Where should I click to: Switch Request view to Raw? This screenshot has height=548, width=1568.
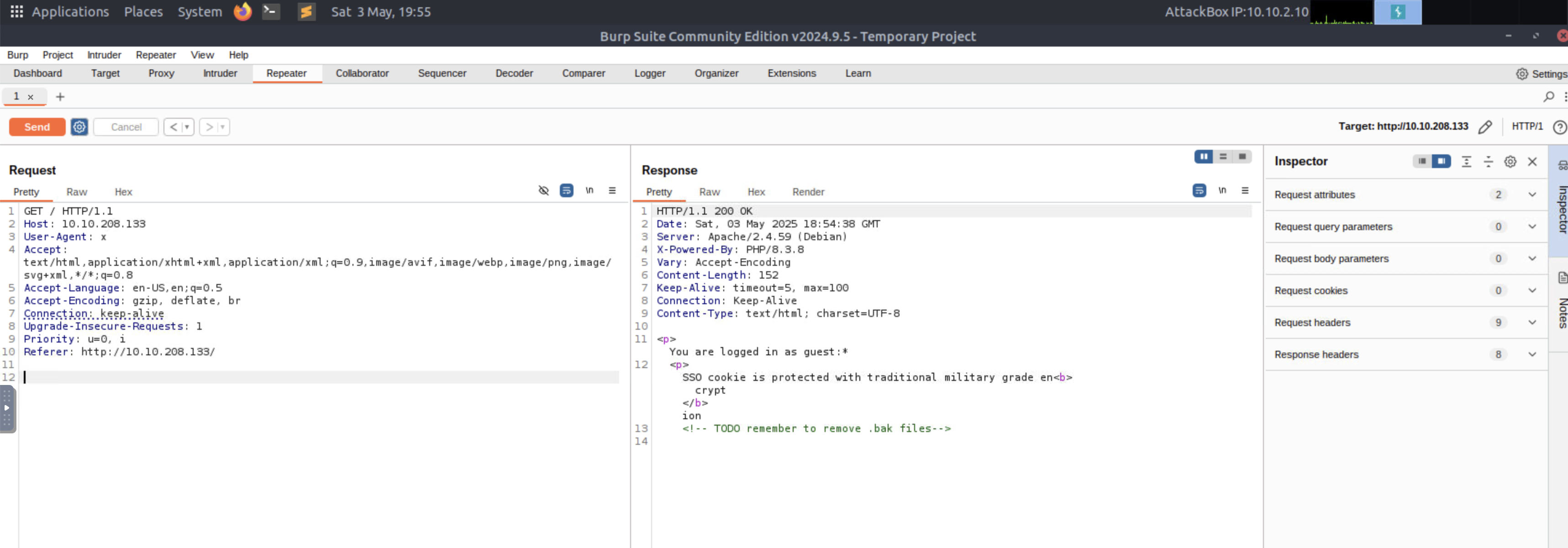(x=77, y=192)
